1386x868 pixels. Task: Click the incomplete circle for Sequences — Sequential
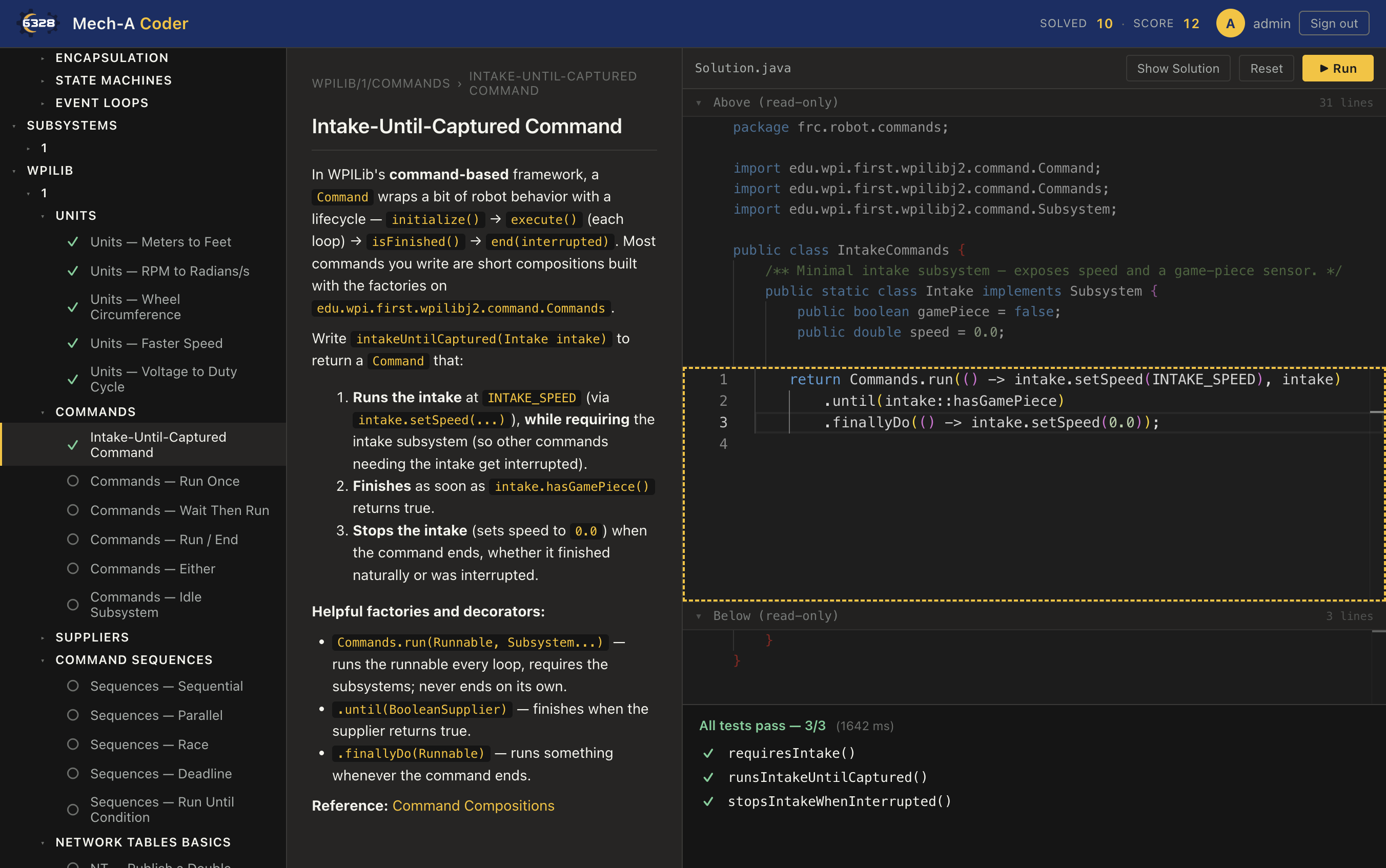(73, 686)
